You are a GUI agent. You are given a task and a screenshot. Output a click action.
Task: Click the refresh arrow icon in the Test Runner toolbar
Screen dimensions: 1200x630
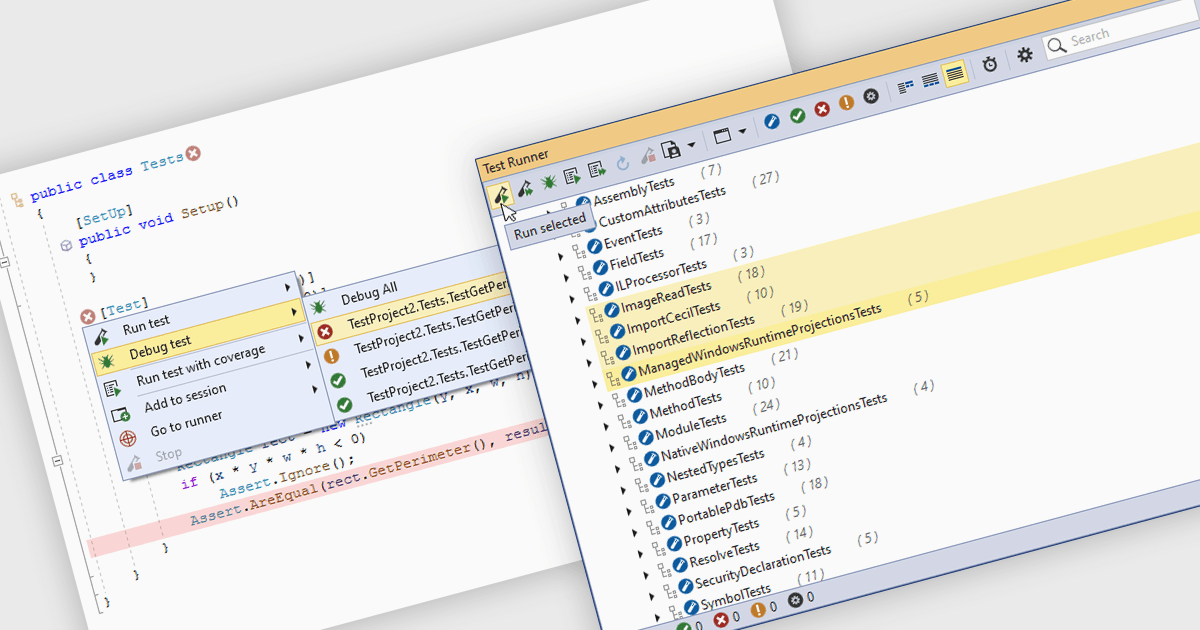622,163
